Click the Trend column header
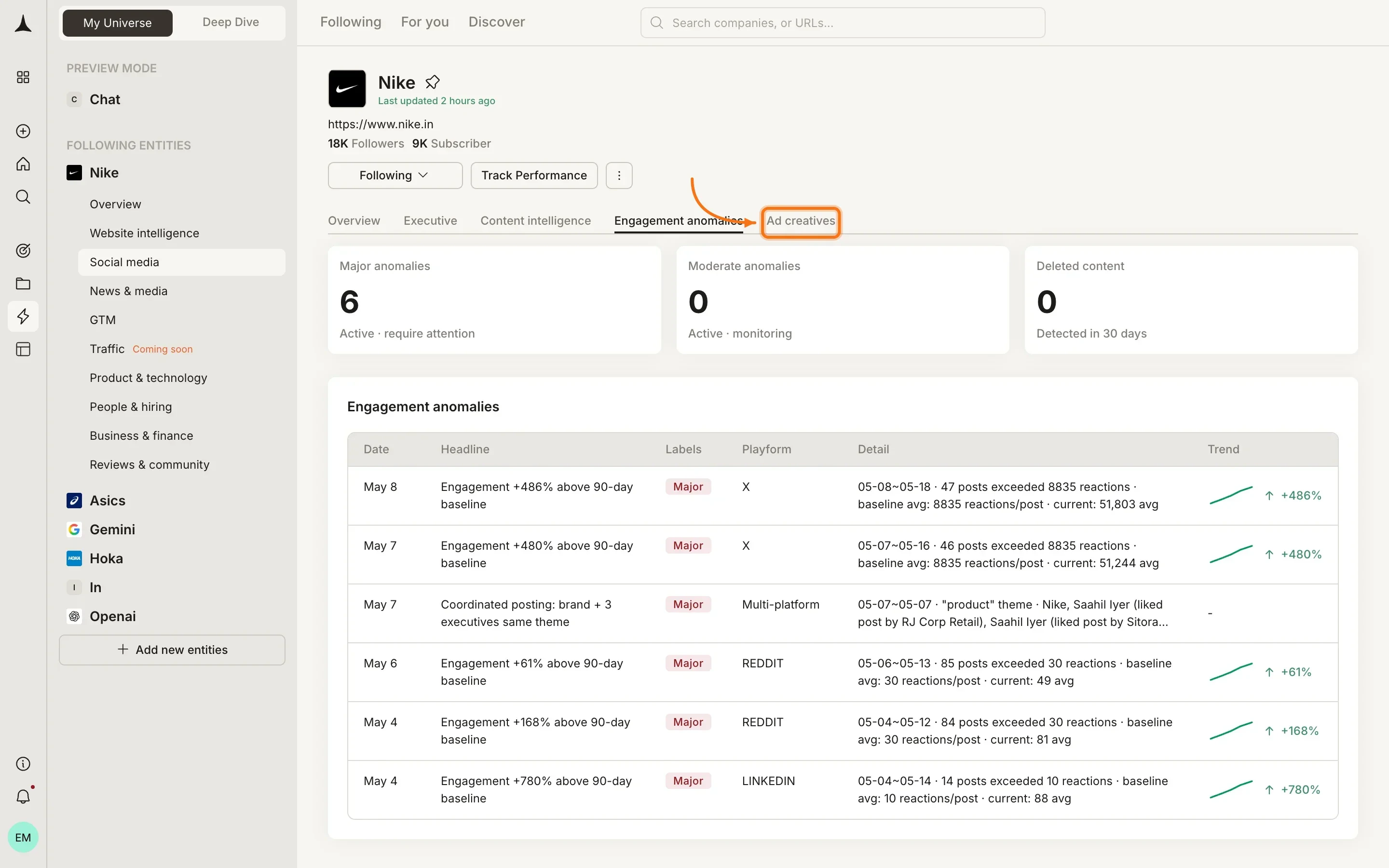Viewport: 1389px width, 868px height. tap(1223, 449)
